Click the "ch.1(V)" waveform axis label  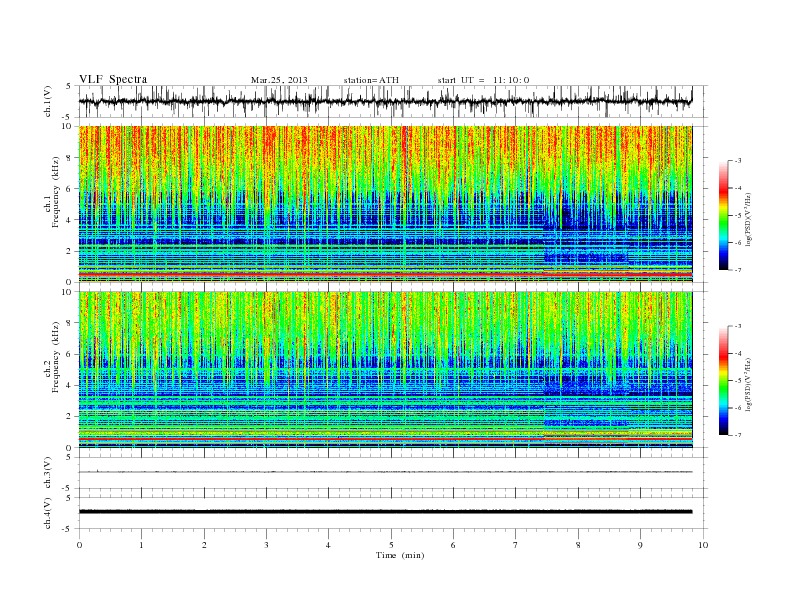pos(48,101)
